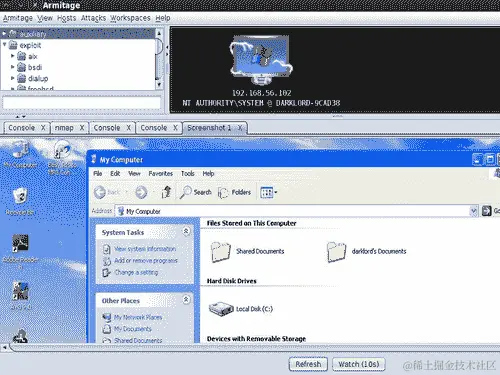500x375 pixels.
Task: Select the Shared Documents folder icon
Action: coord(220,252)
